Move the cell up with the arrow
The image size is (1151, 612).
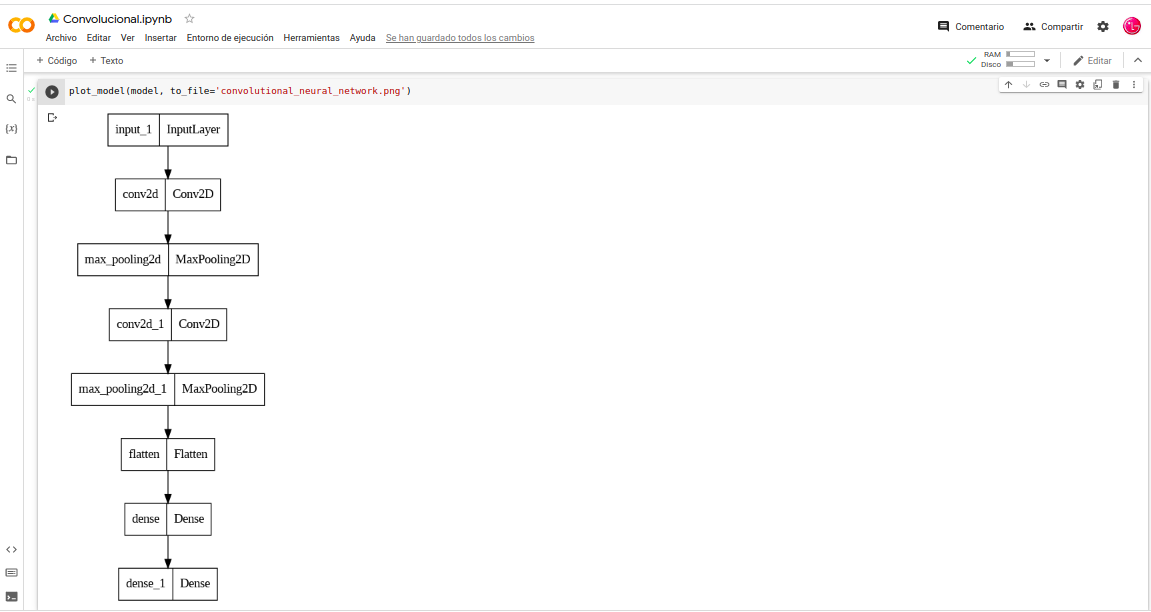(1008, 85)
